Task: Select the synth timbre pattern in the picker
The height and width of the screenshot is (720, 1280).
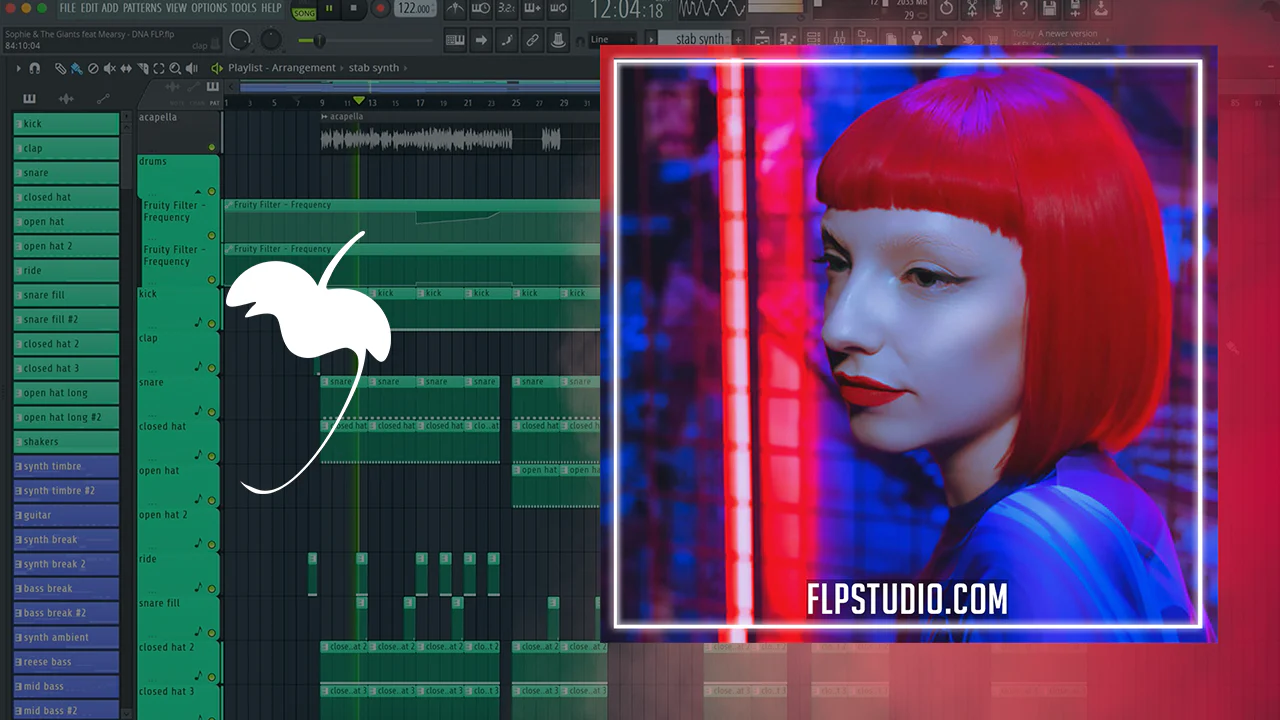Action: pos(66,466)
